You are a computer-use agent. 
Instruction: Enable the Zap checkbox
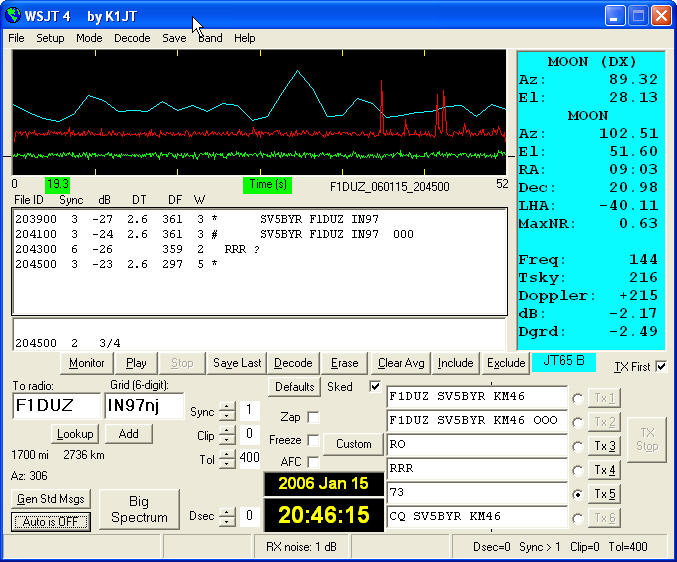[x=313, y=417]
